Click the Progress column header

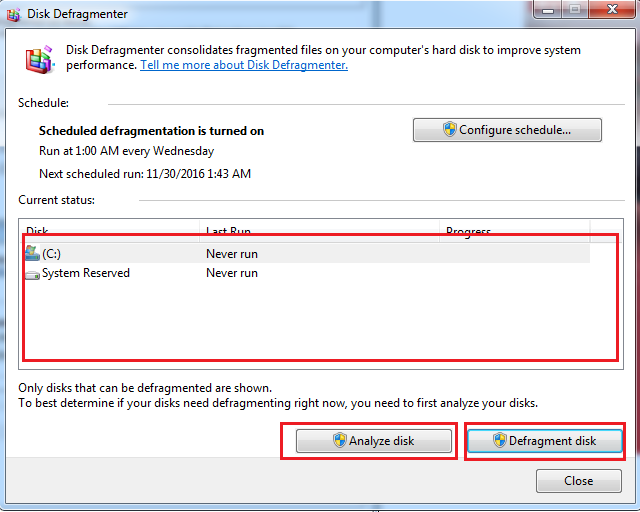coord(512,231)
